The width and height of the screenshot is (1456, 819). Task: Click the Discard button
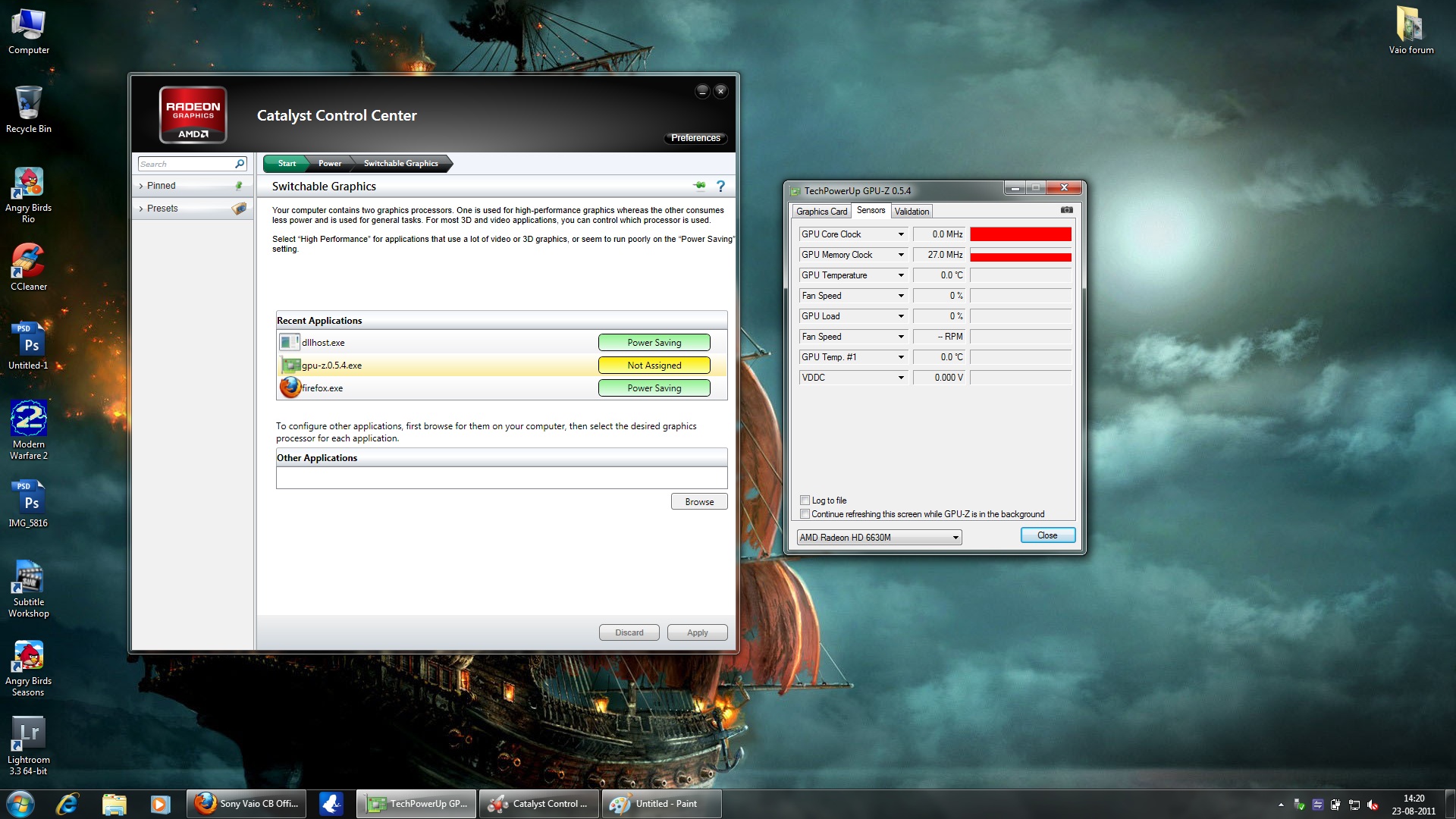[x=629, y=632]
